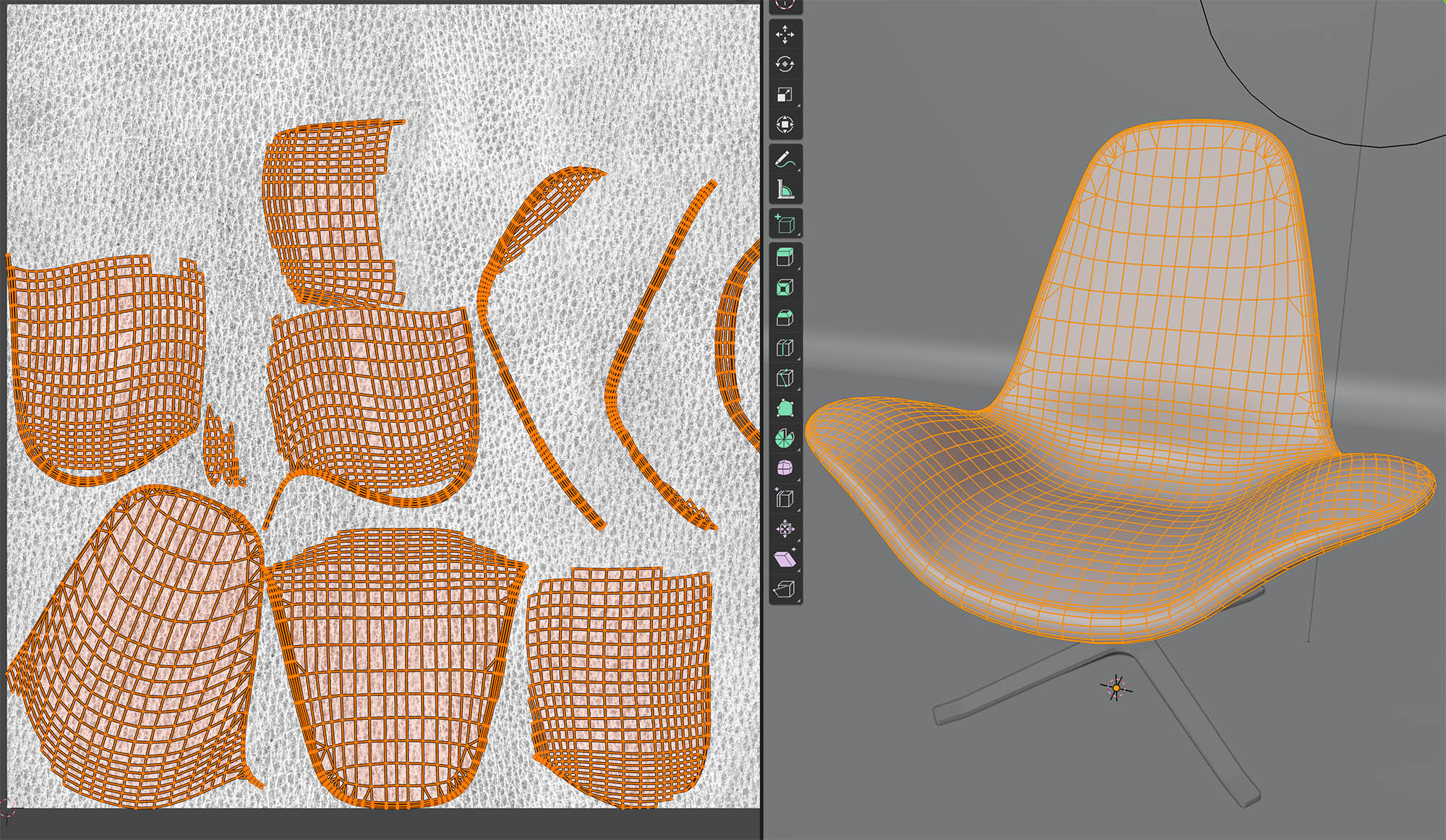
Task: Choose the Rip Region tool
Action: [785, 589]
